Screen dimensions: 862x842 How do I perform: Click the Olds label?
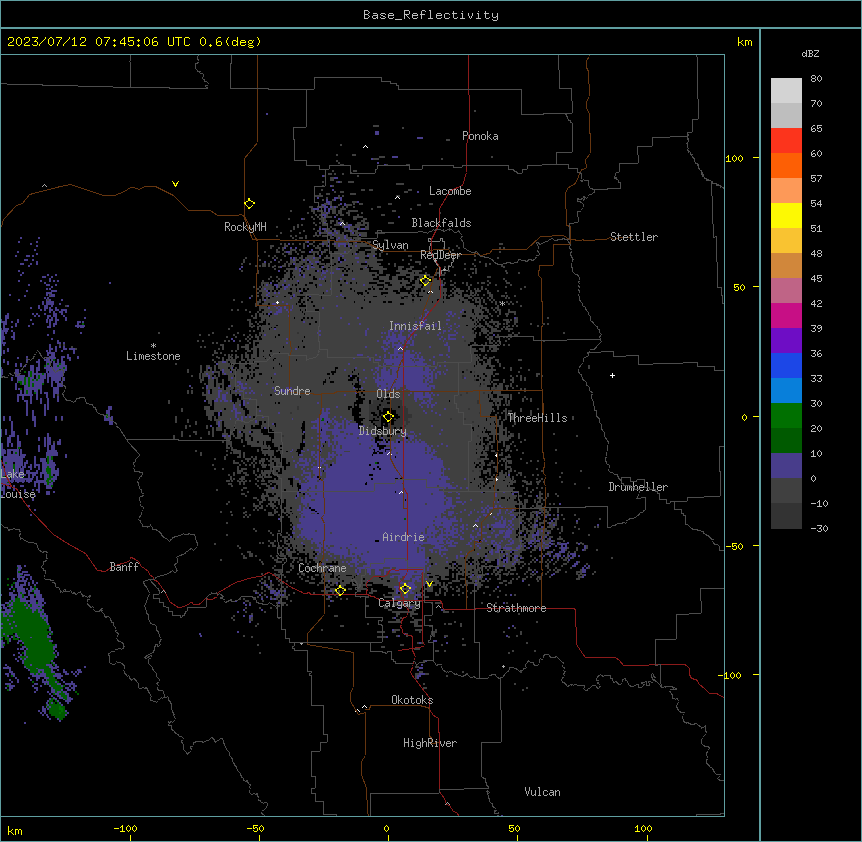tap(388, 394)
